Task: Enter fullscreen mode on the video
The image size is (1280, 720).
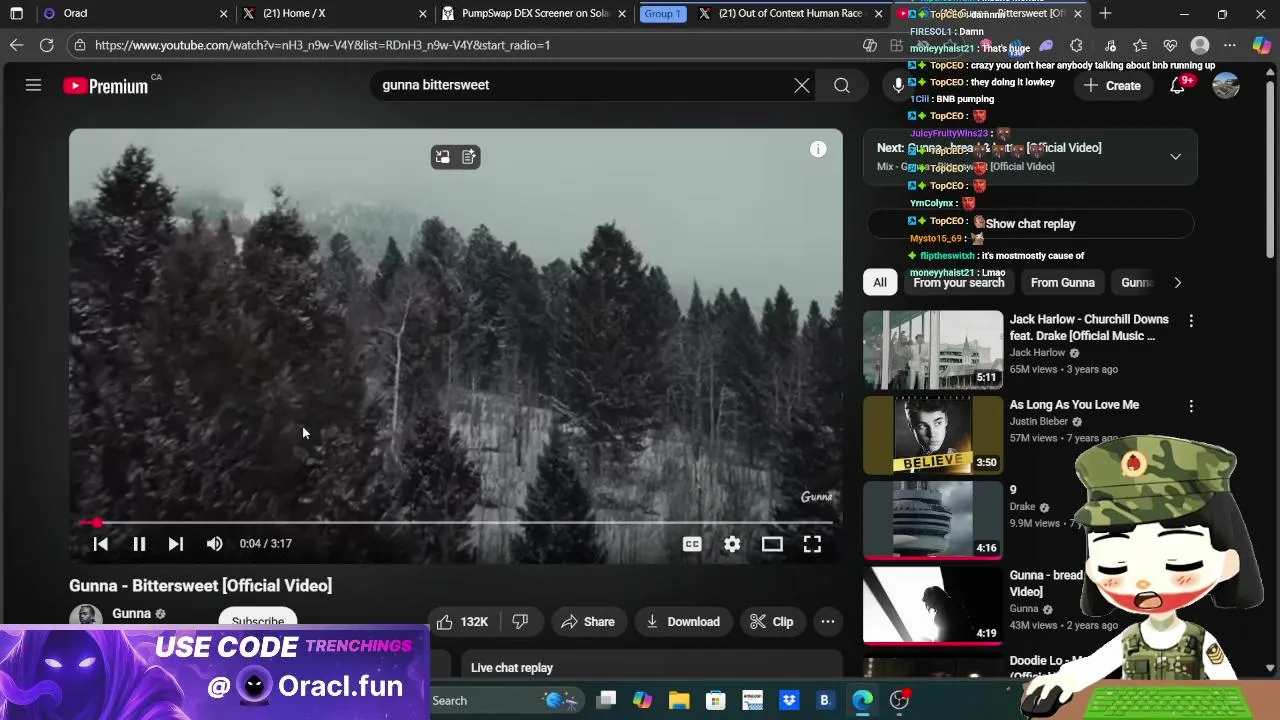Action: coord(812,544)
